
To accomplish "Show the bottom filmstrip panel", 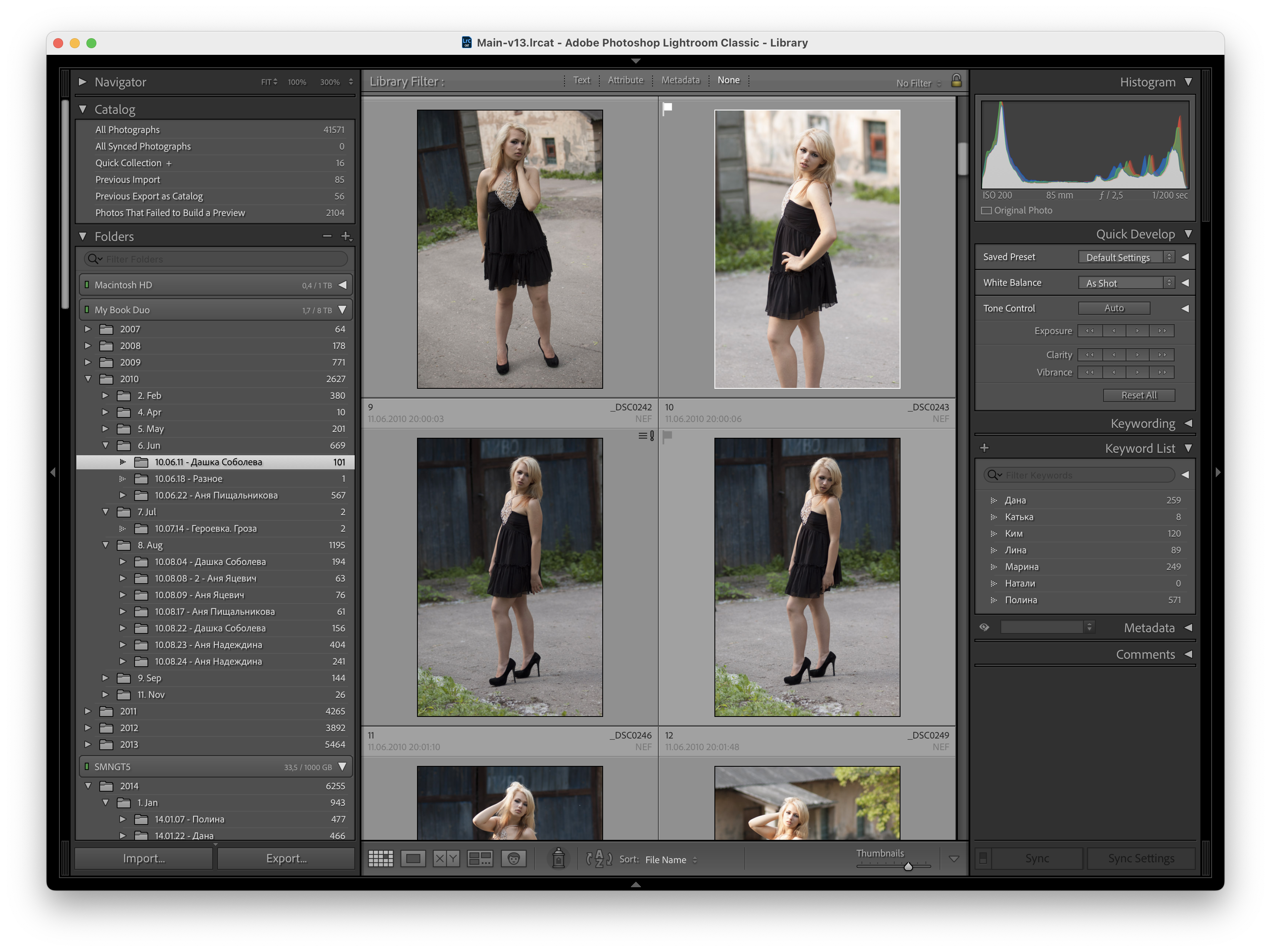I will (635, 885).
